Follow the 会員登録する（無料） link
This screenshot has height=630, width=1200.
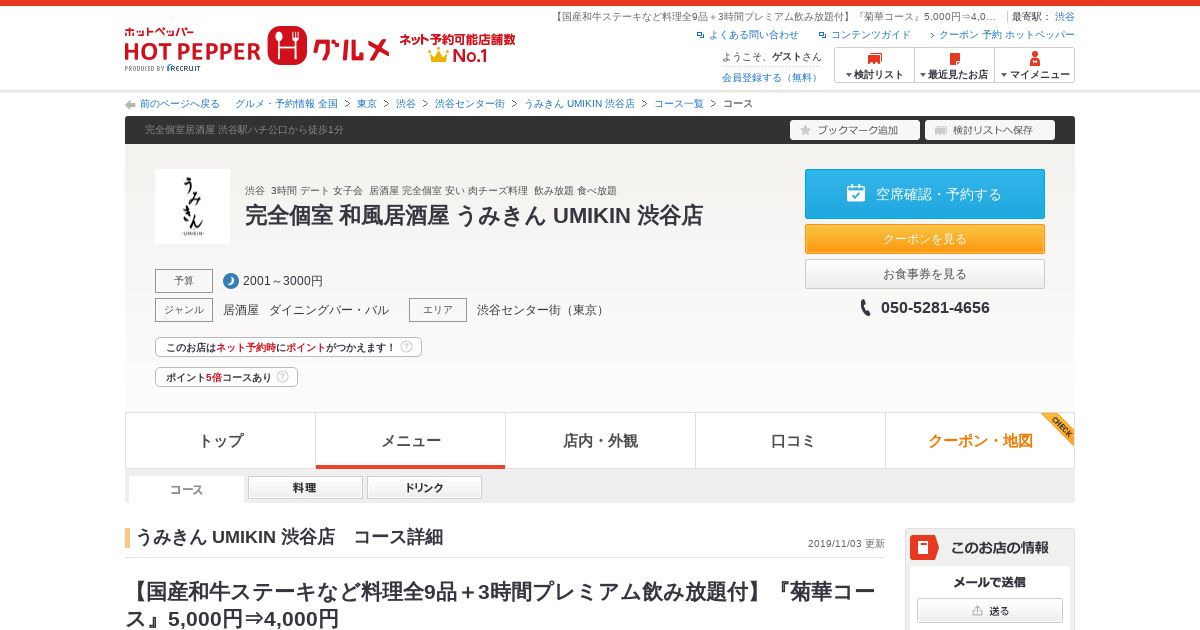[771, 77]
